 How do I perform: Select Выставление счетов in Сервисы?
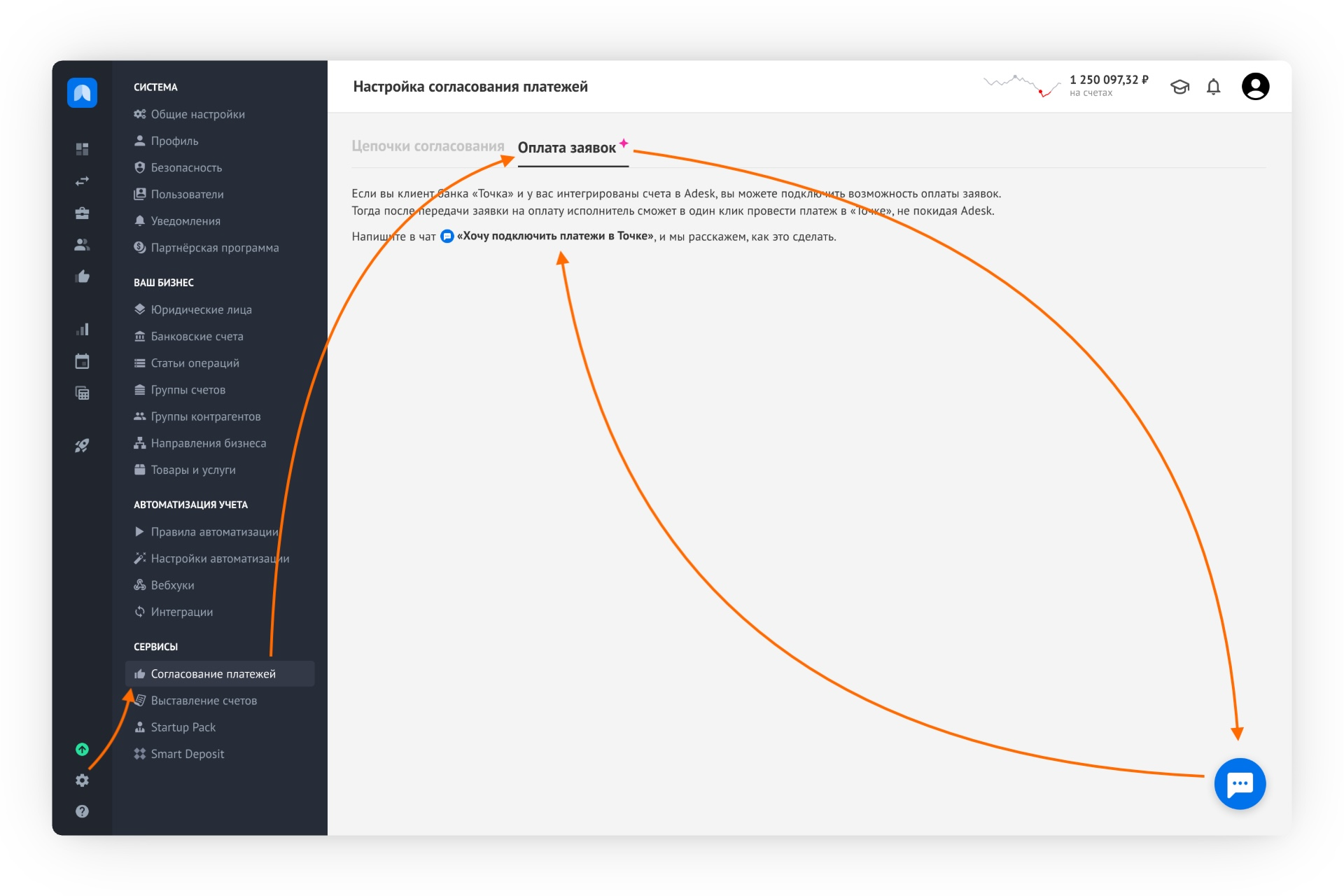point(204,701)
